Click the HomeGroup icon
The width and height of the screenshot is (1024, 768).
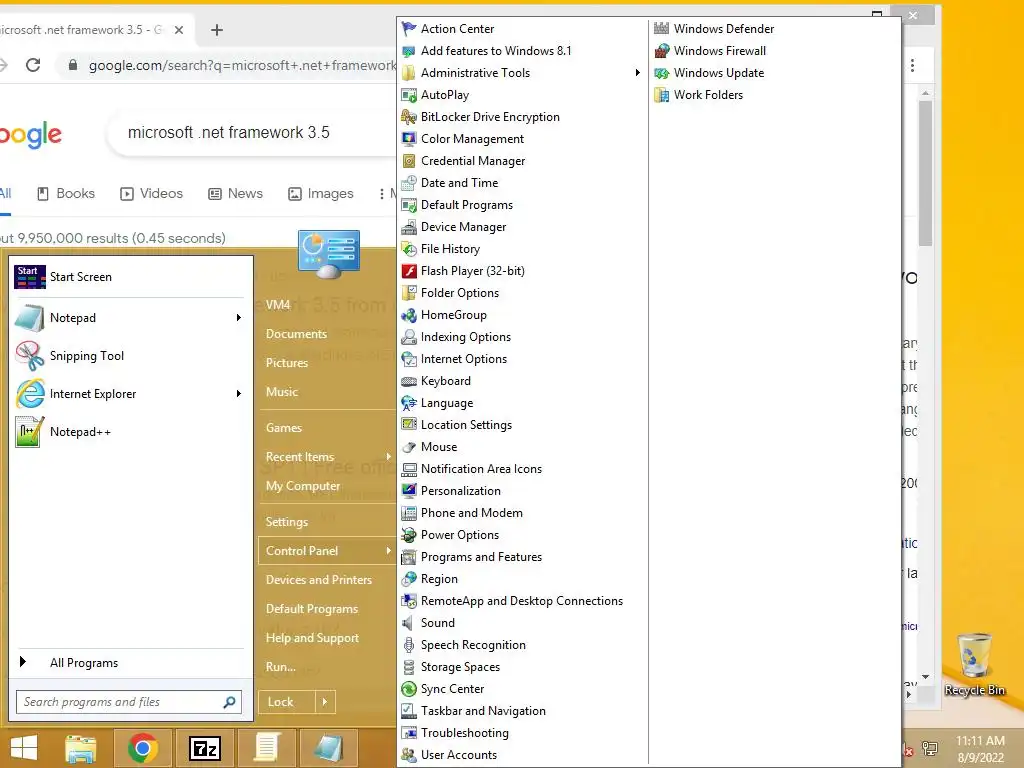[409, 315]
